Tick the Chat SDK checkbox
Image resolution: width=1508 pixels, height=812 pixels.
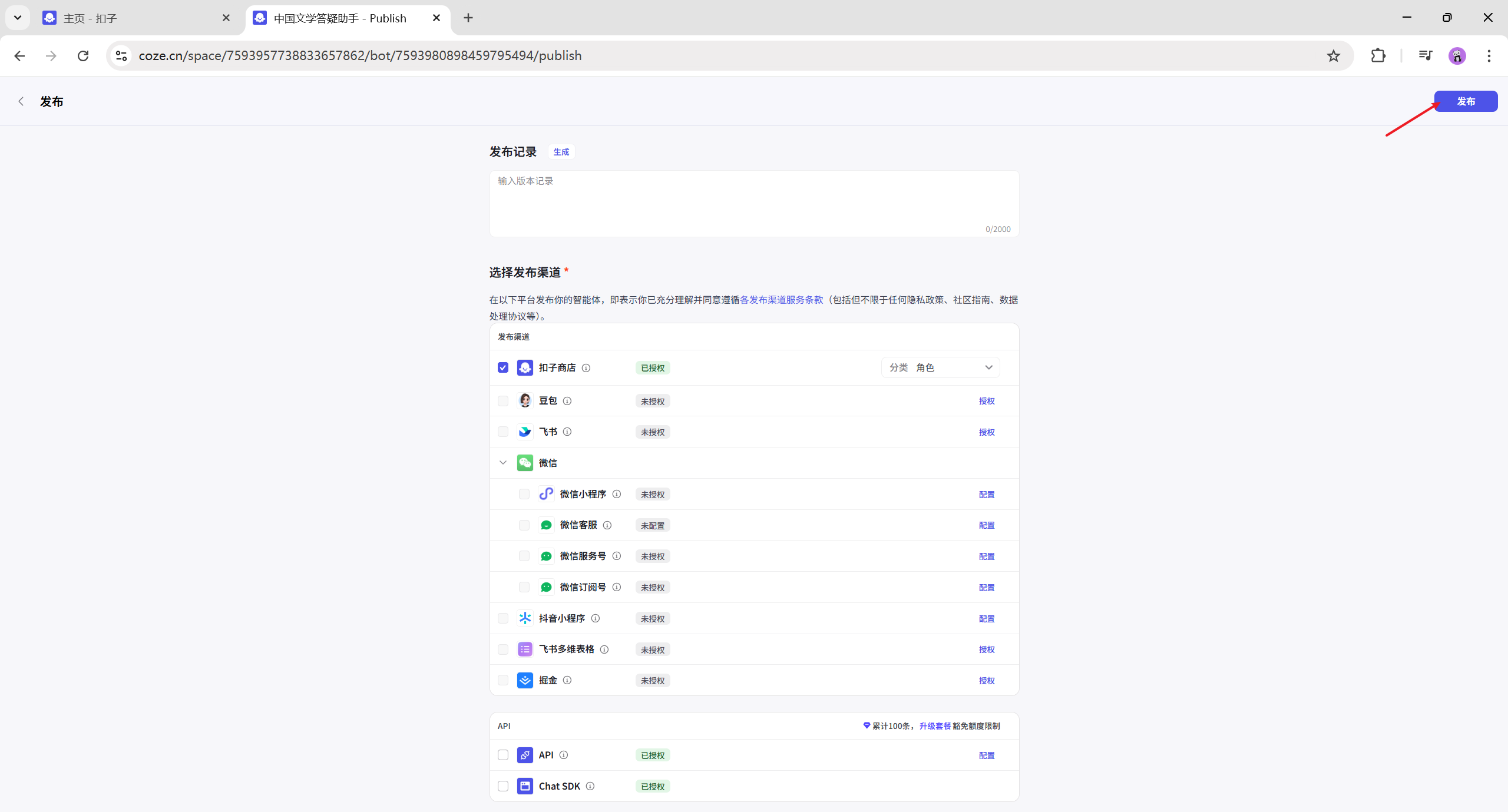pyautogui.click(x=502, y=786)
